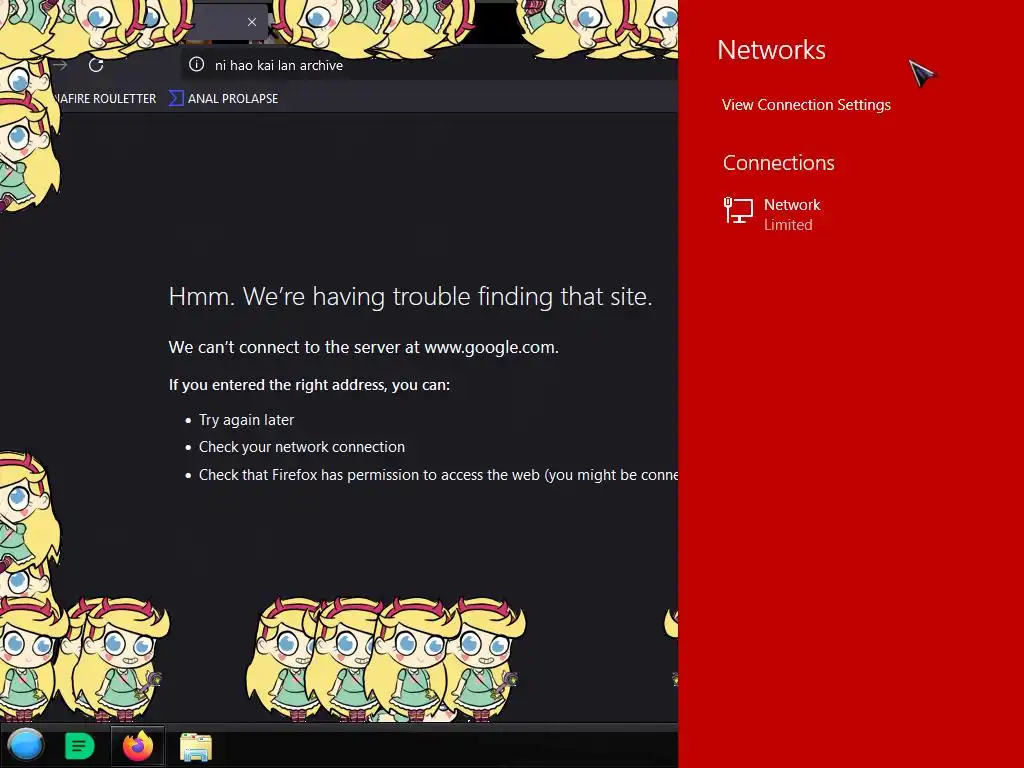The image size is (1024, 768).
Task: Click 'Try again later' list item
Action: click(246, 420)
